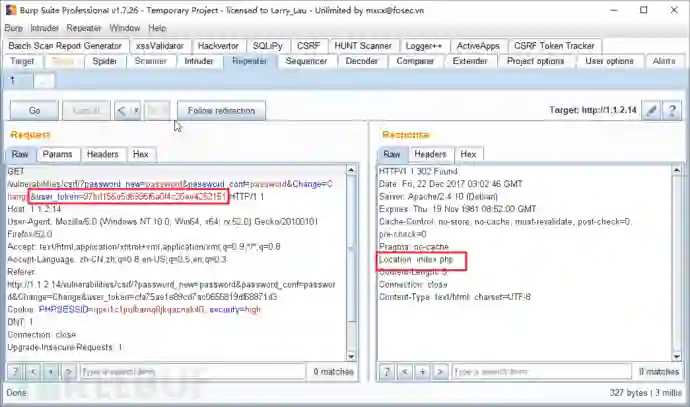This screenshot has height=407, width=690.
Task: Switch to Comparer tab
Action: [x=415, y=61]
